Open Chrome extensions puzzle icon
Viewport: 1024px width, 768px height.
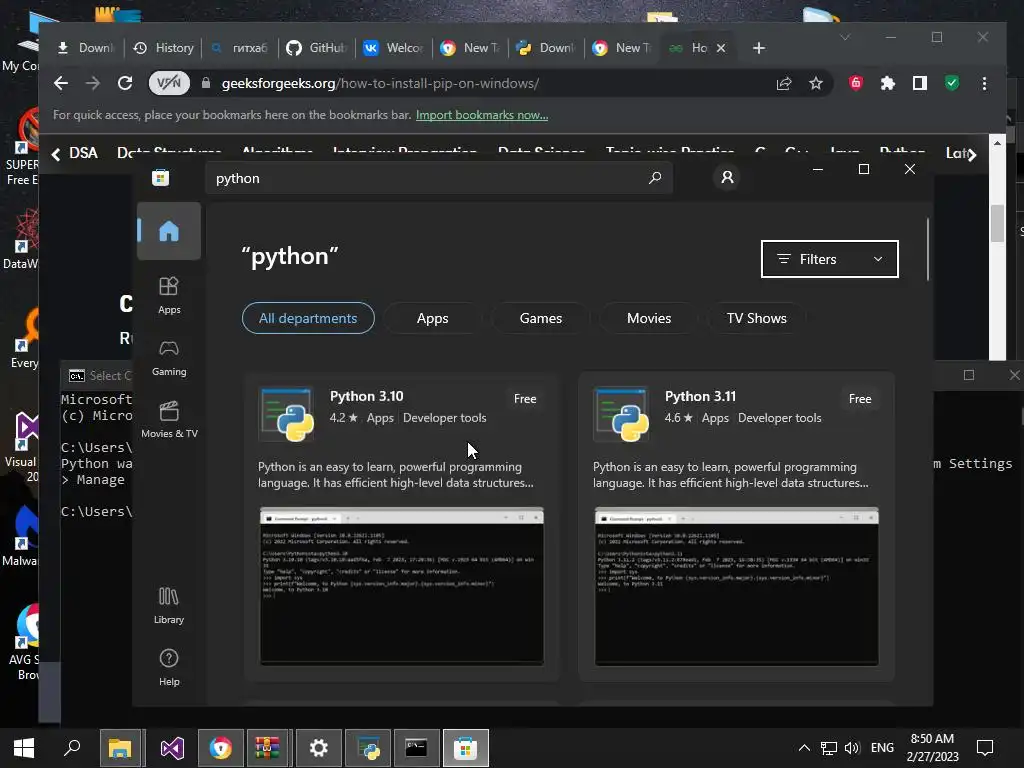(888, 83)
